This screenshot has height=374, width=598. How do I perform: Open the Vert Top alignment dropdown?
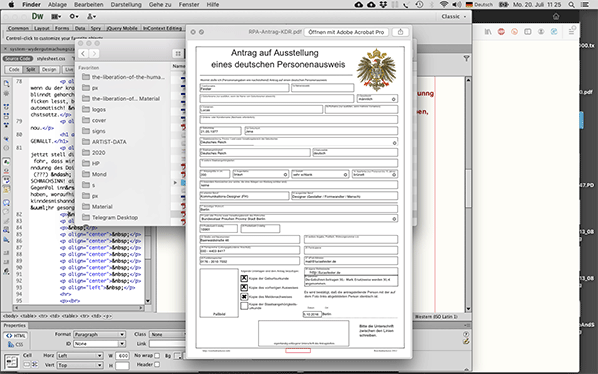80,365
